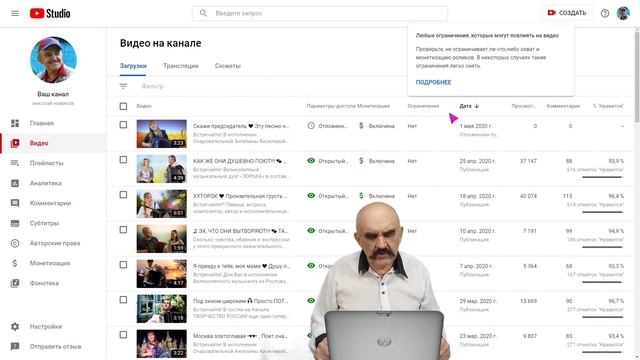Click scheduled clock icon for Скажи председатель
Viewport: 640px width, 360px height.
tap(311, 126)
